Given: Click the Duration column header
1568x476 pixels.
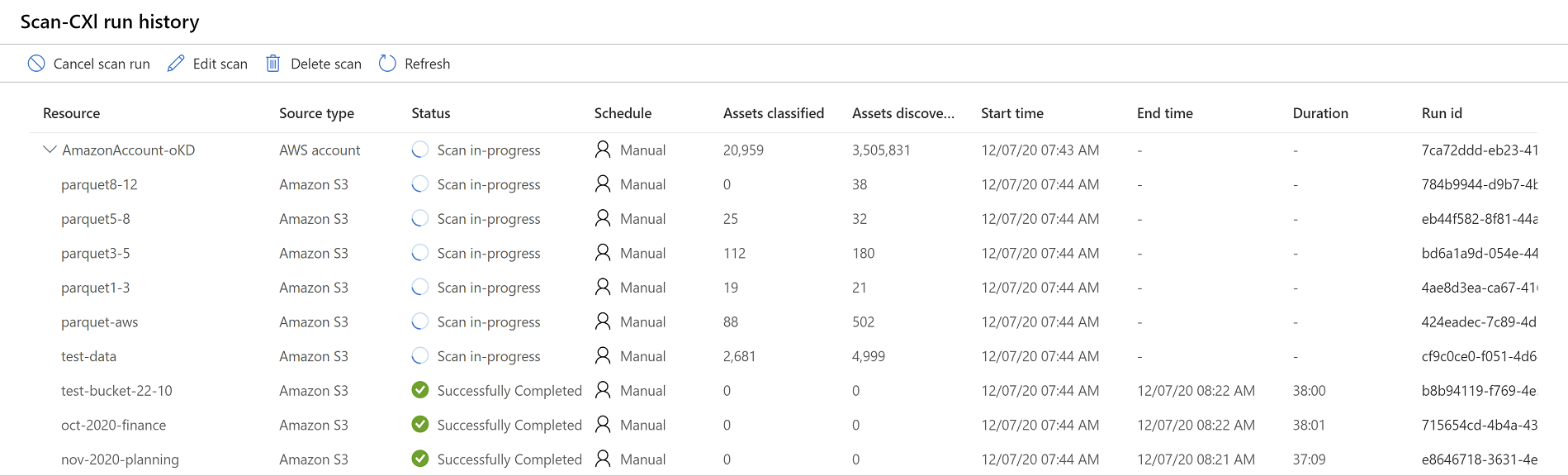Looking at the screenshot, I should coord(1319,113).
